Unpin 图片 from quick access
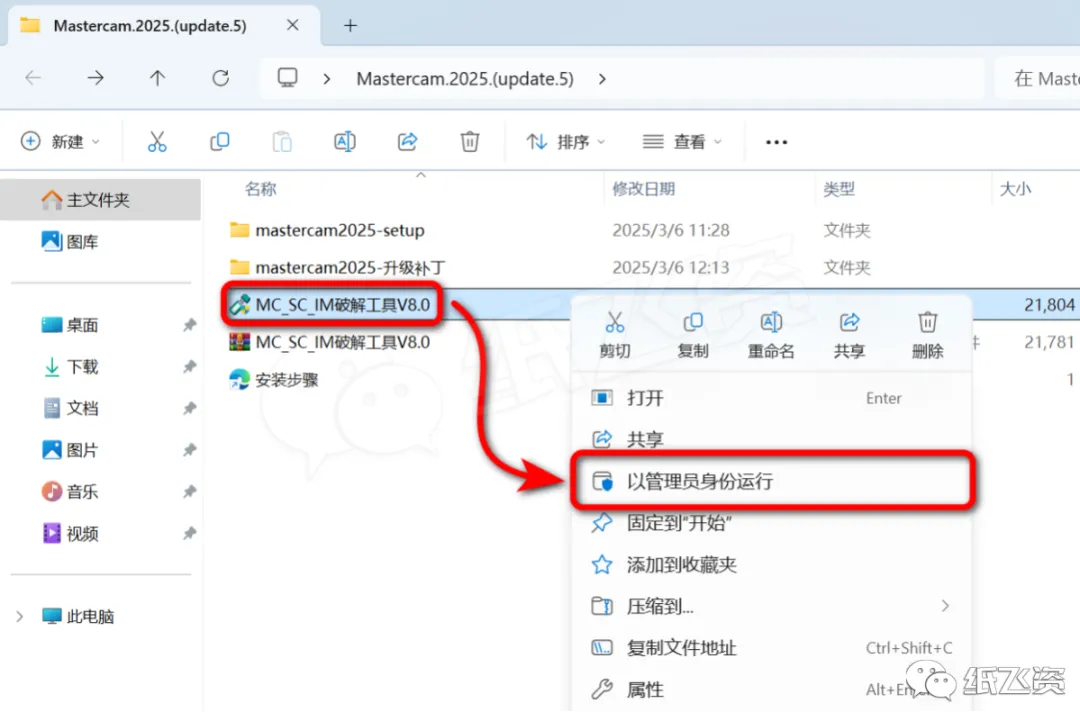 [x=189, y=450]
